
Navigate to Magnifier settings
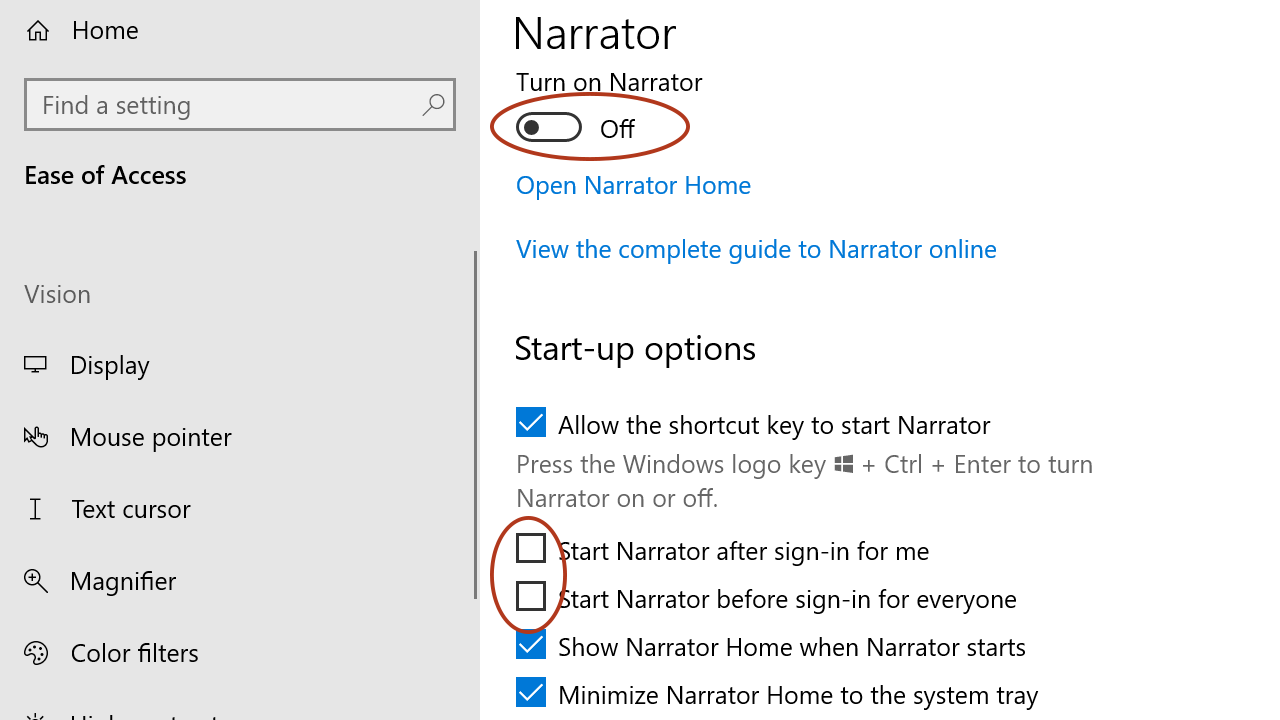tap(123, 581)
